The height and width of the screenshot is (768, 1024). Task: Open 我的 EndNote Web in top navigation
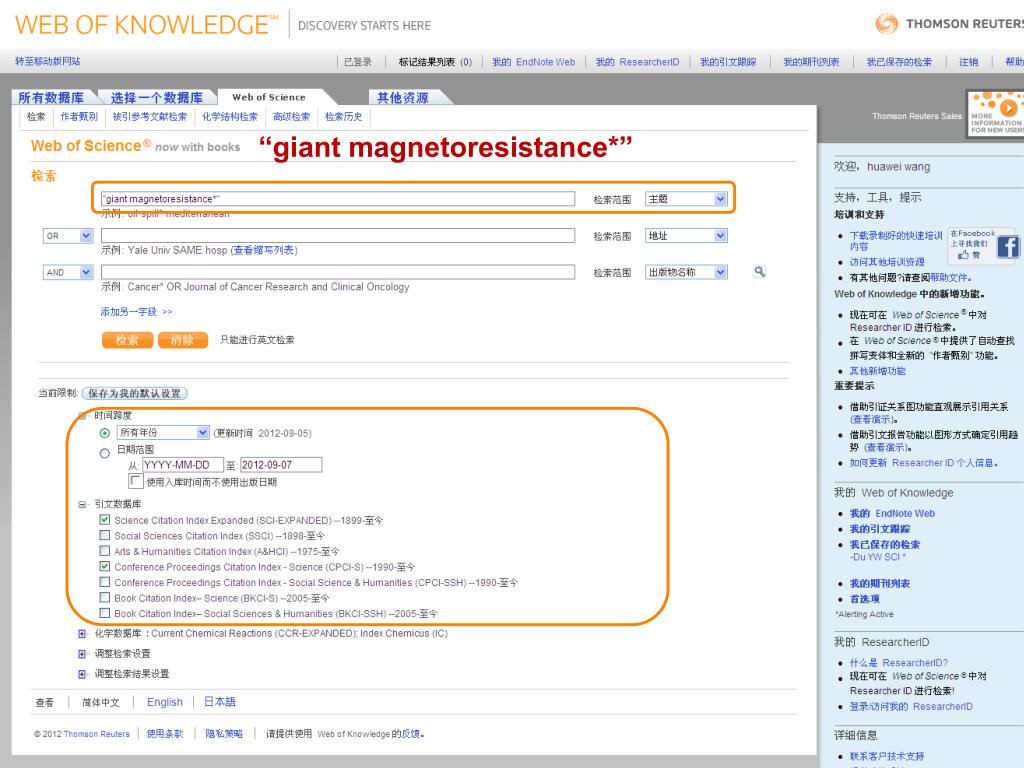pyautogui.click(x=534, y=62)
